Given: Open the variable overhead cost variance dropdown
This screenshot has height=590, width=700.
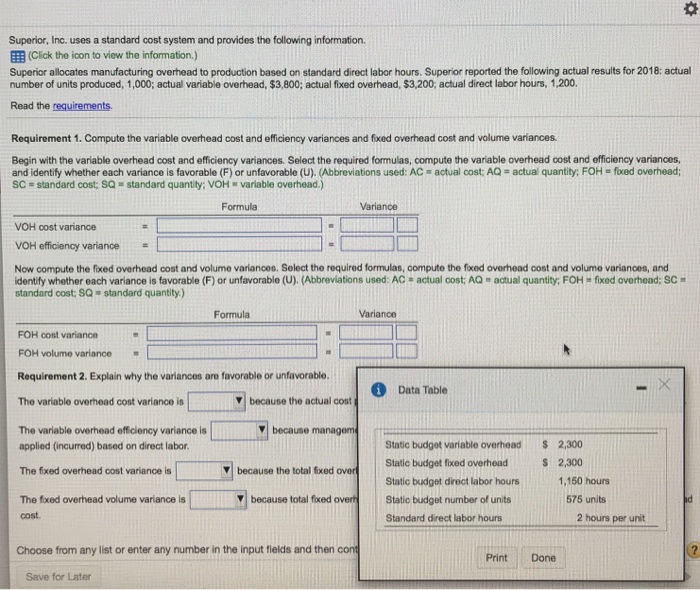Looking at the screenshot, I should pos(217,401).
